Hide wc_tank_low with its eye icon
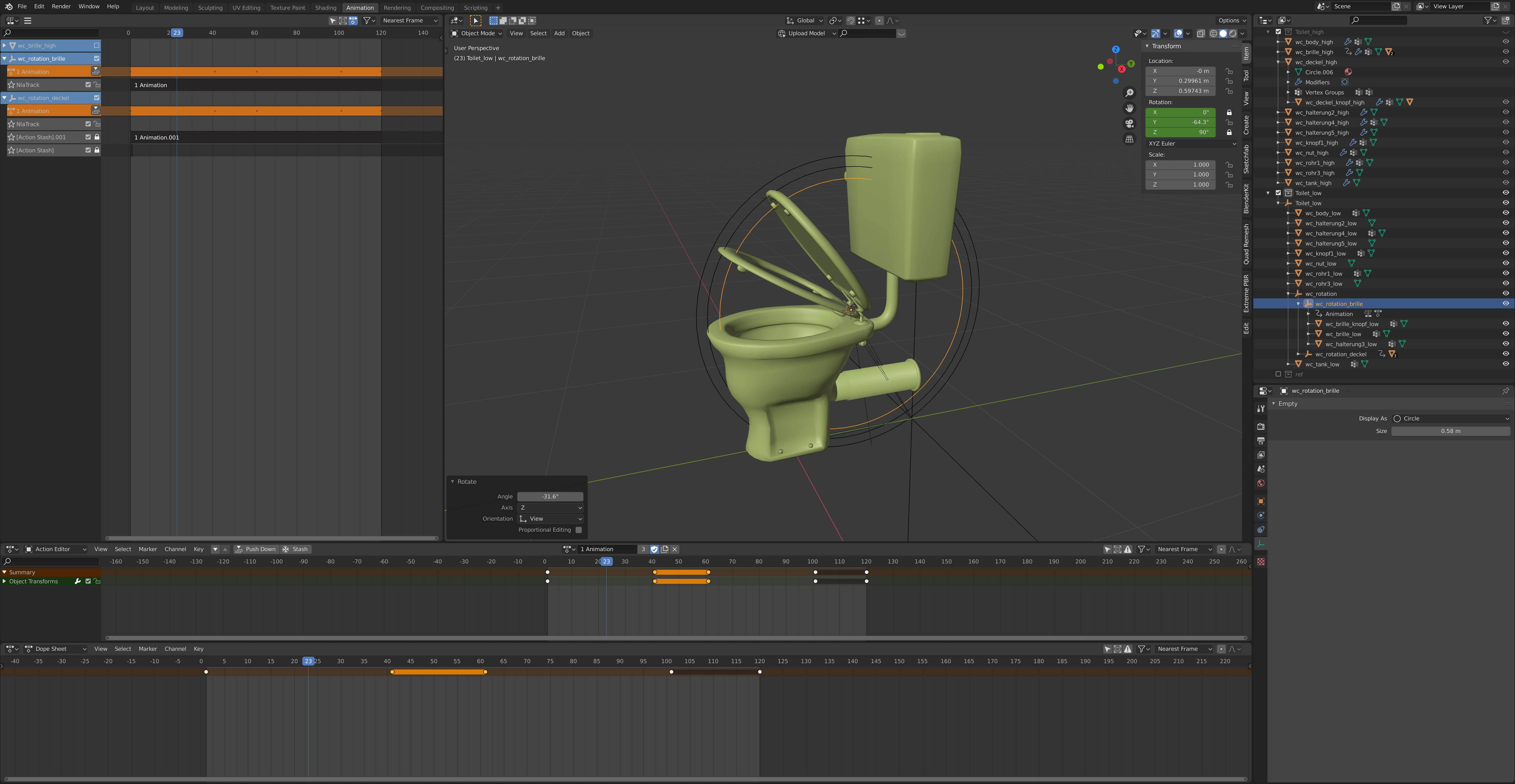Screen dimensions: 1515x784 (1506, 364)
